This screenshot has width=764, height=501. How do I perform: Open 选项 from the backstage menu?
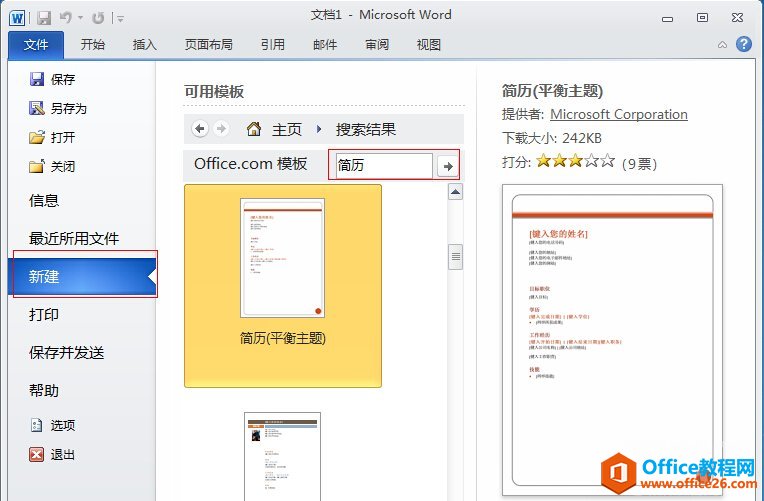(53, 425)
